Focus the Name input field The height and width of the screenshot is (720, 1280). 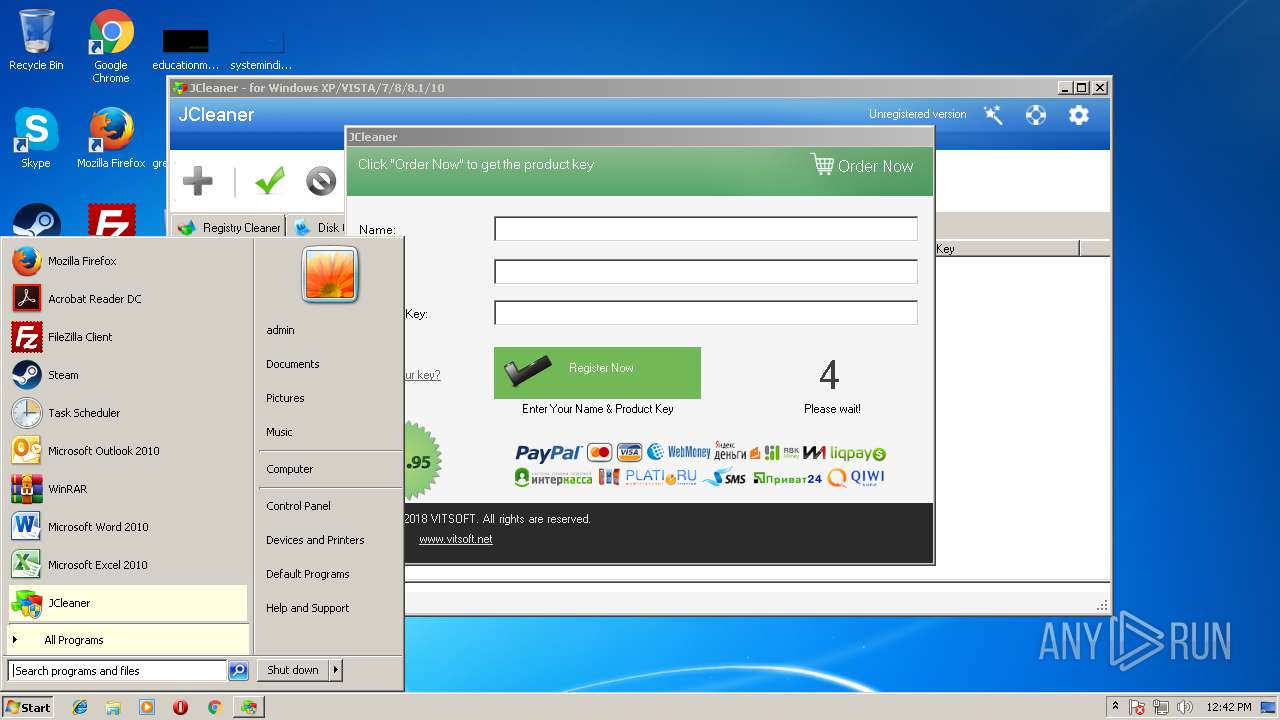coord(706,229)
